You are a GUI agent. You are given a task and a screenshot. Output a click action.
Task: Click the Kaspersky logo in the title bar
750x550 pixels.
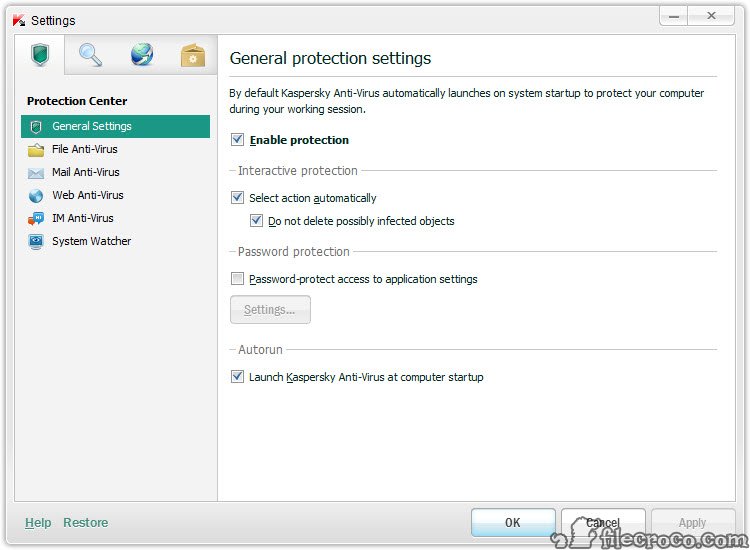point(19,21)
